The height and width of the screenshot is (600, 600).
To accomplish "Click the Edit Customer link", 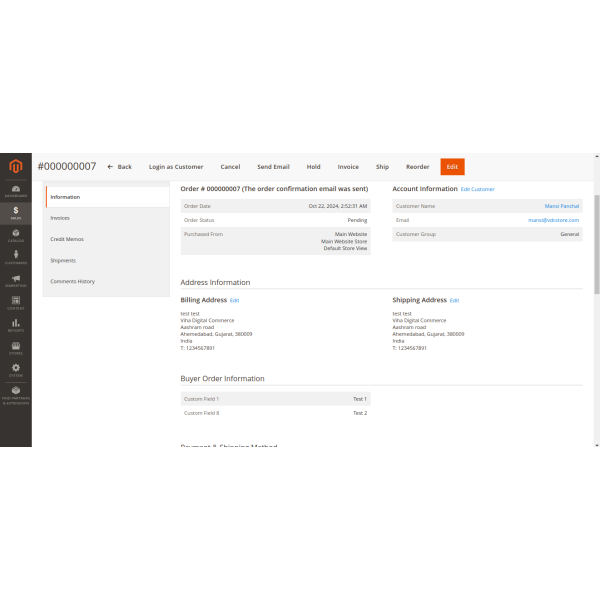I will point(477,189).
